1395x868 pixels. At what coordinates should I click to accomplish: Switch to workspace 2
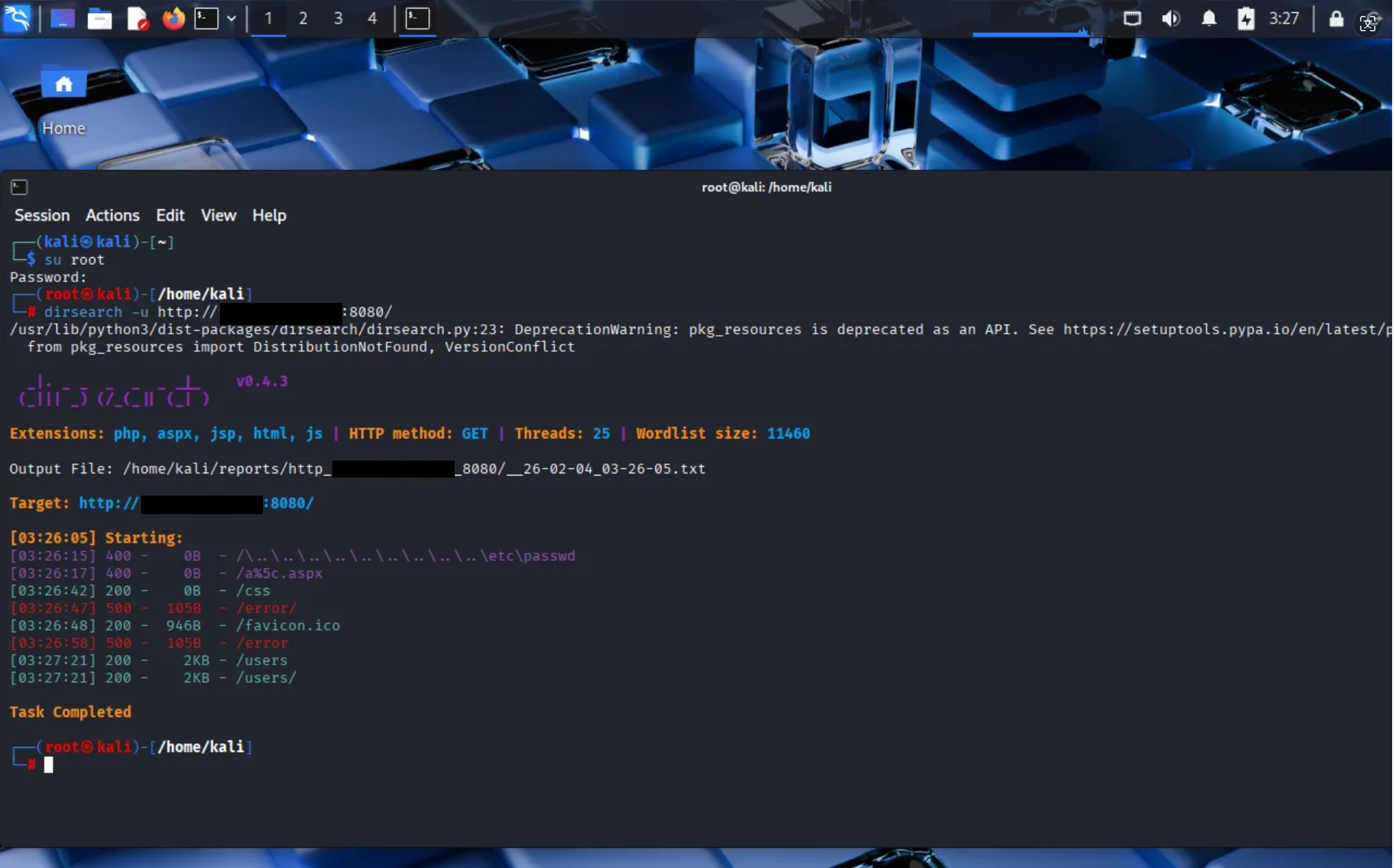(303, 19)
